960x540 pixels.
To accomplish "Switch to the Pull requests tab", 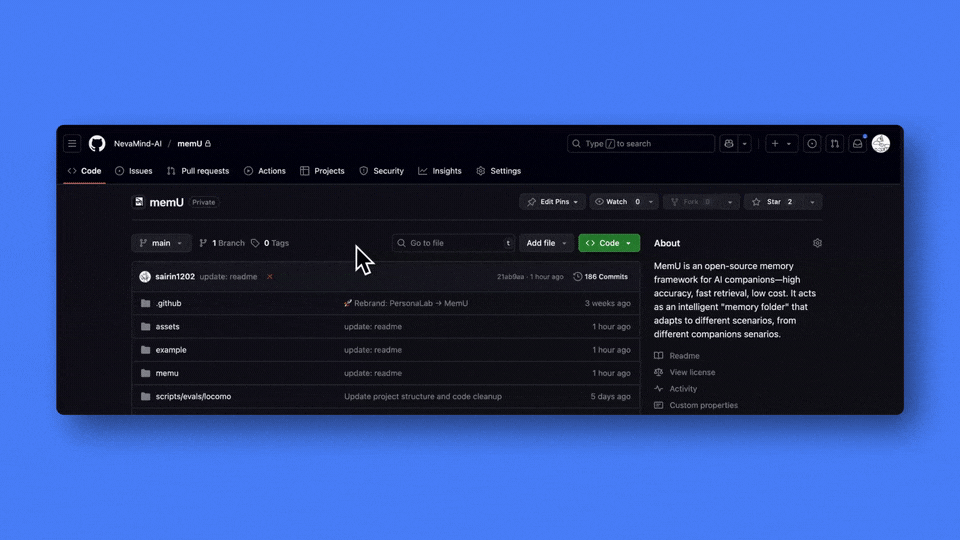I will click(x=198, y=171).
